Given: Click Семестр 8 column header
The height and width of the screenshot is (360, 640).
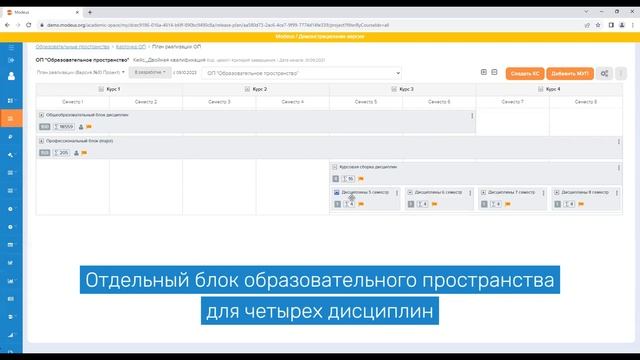Looking at the screenshot, I should click(586, 102).
